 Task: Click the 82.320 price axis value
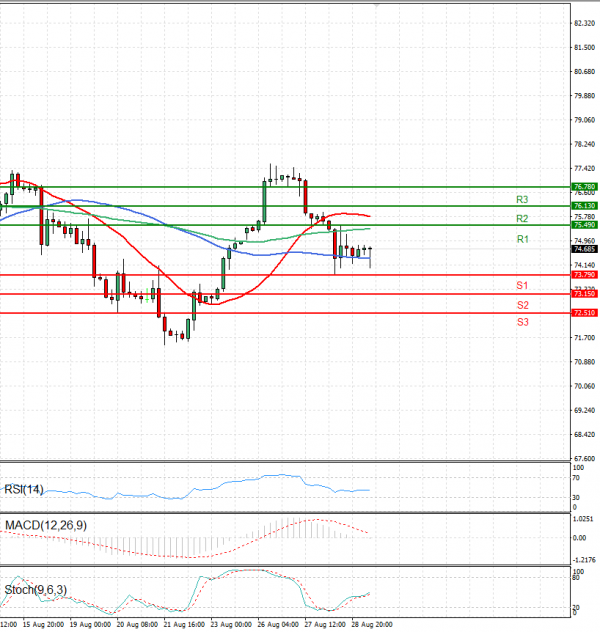[584, 23]
